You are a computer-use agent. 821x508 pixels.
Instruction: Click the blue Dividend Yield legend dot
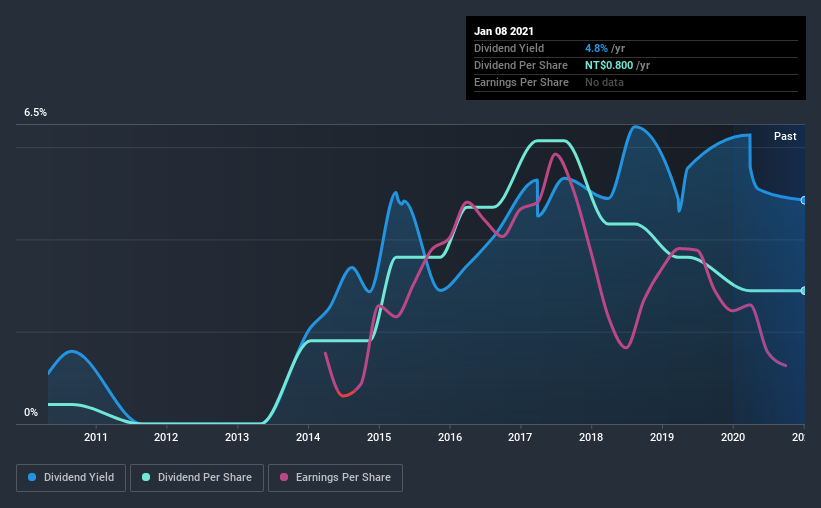pyautogui.click(x=32, y=477)
